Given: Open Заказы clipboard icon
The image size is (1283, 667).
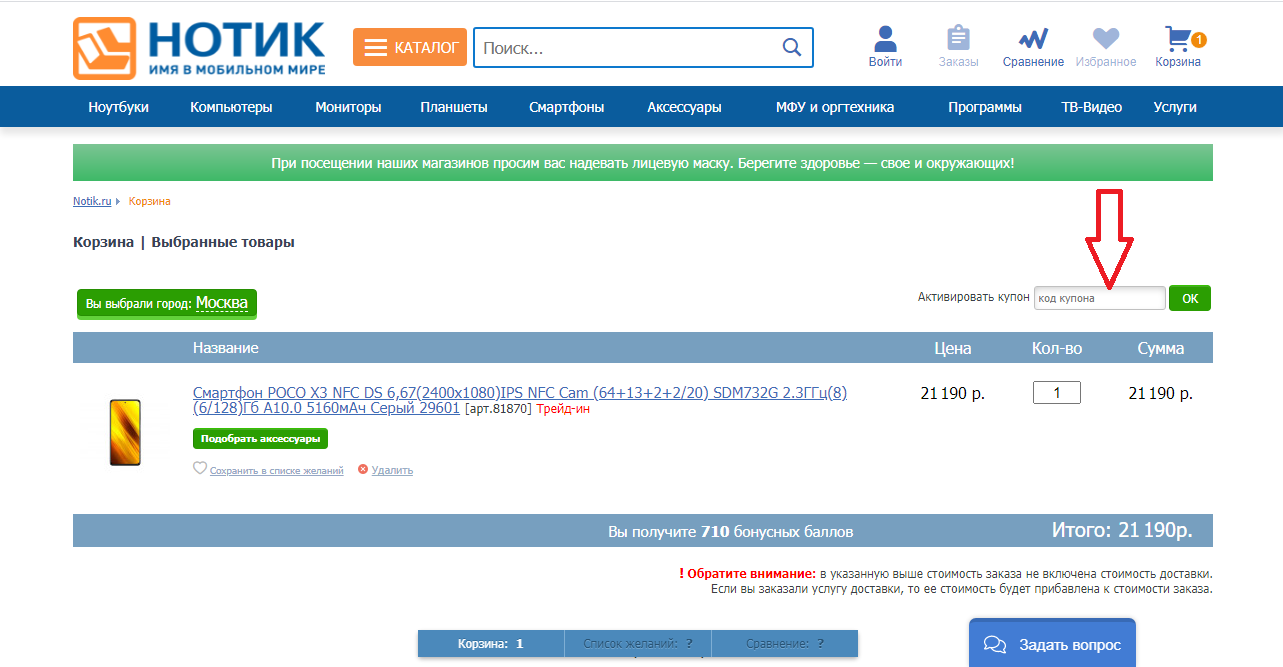Looking at the screenshot, I should pos(959,38).
